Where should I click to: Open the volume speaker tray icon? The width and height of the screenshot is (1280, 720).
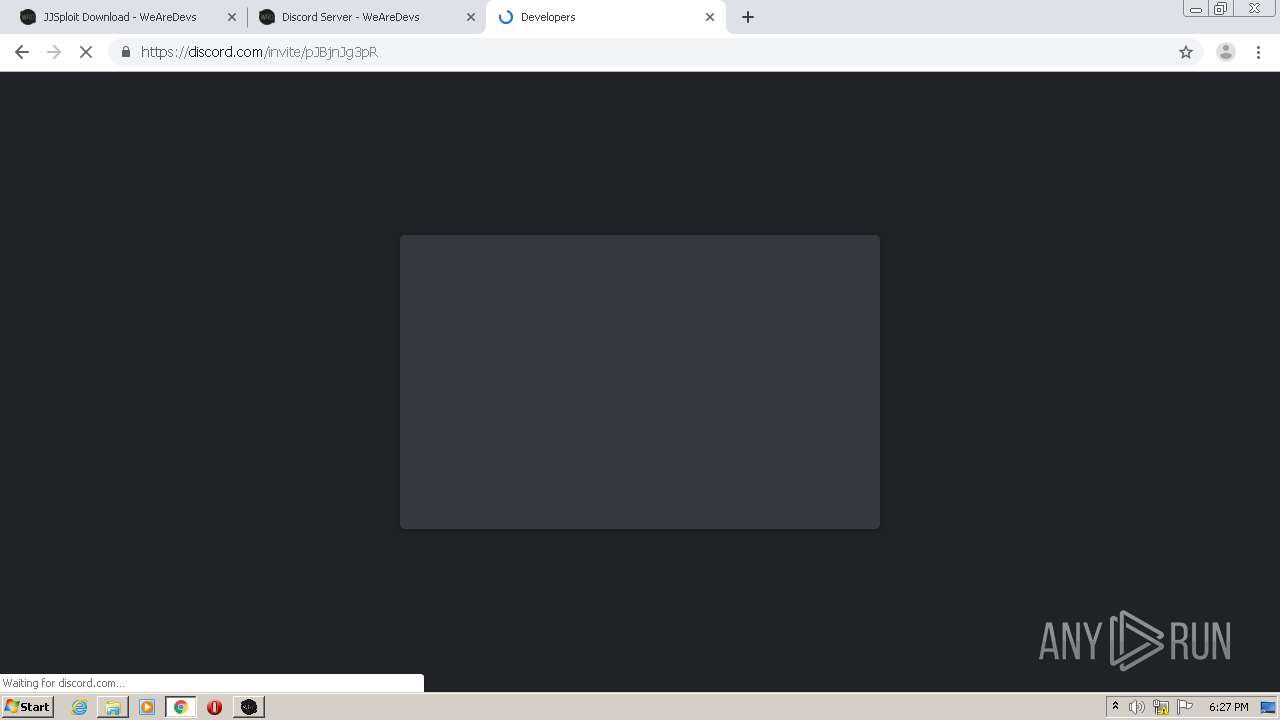click(x=1136, y=707)
